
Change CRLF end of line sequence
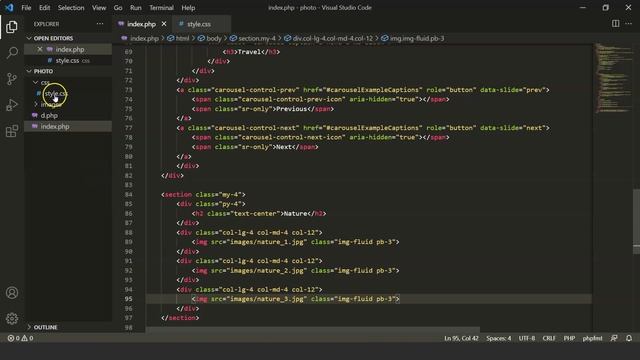point(549,338)
